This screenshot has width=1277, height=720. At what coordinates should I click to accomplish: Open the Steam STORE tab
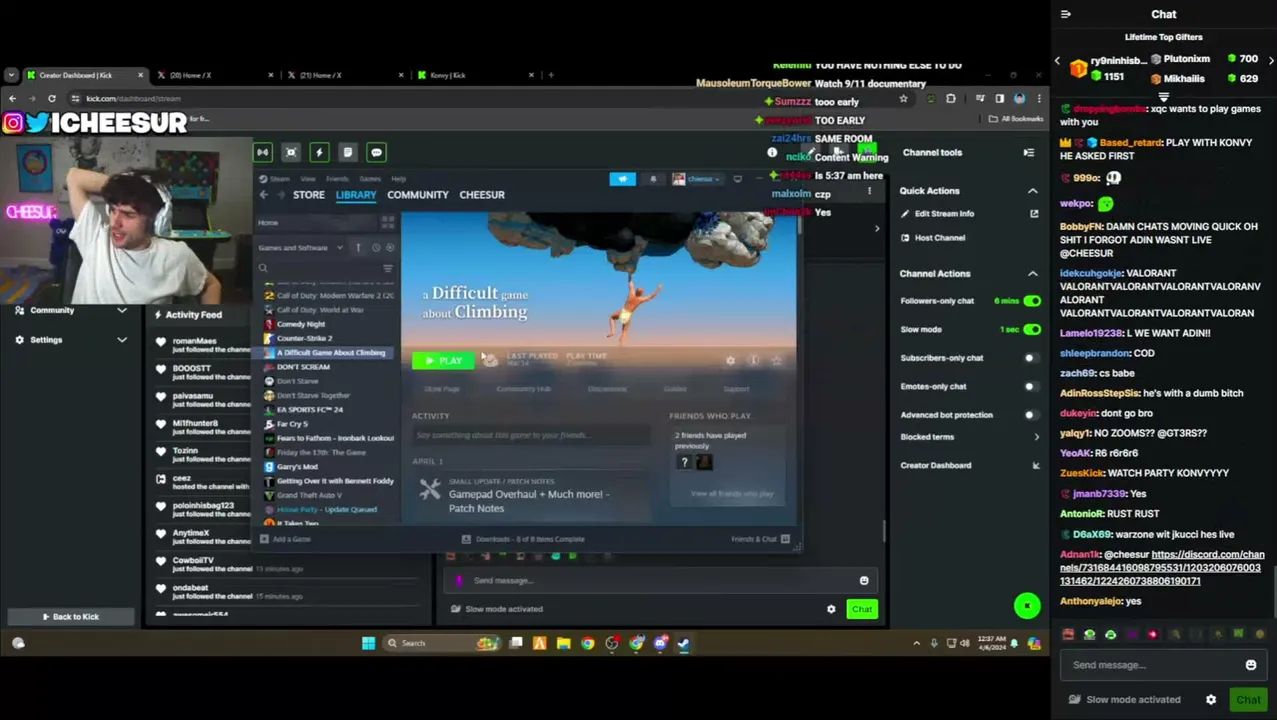309,195
